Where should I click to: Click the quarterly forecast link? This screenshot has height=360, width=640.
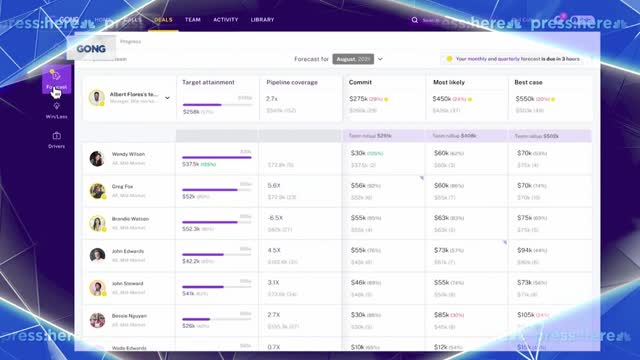[509, 59]
